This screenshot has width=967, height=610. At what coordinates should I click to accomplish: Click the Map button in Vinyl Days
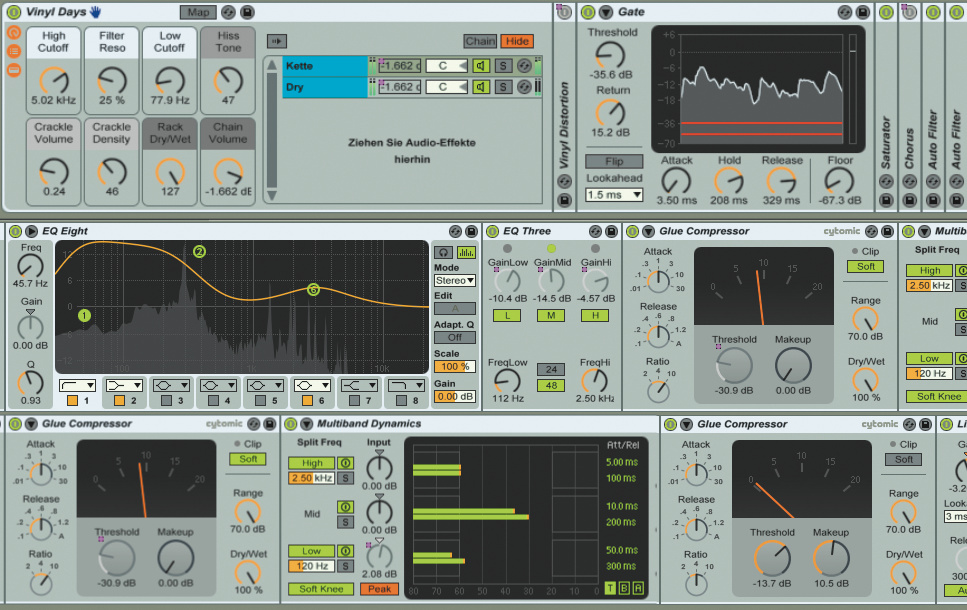click(196, 13)
